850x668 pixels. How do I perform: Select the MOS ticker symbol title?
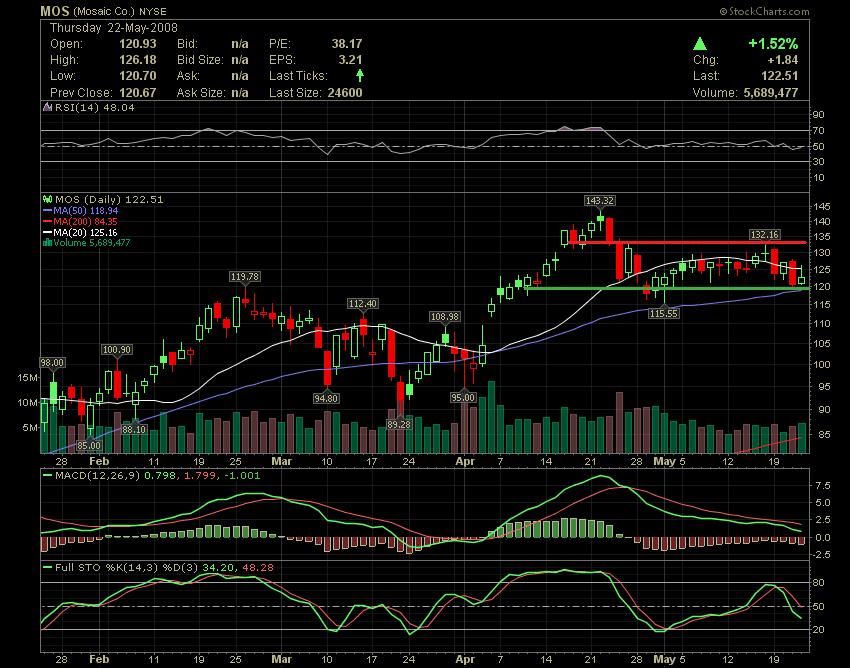point(55,11)
